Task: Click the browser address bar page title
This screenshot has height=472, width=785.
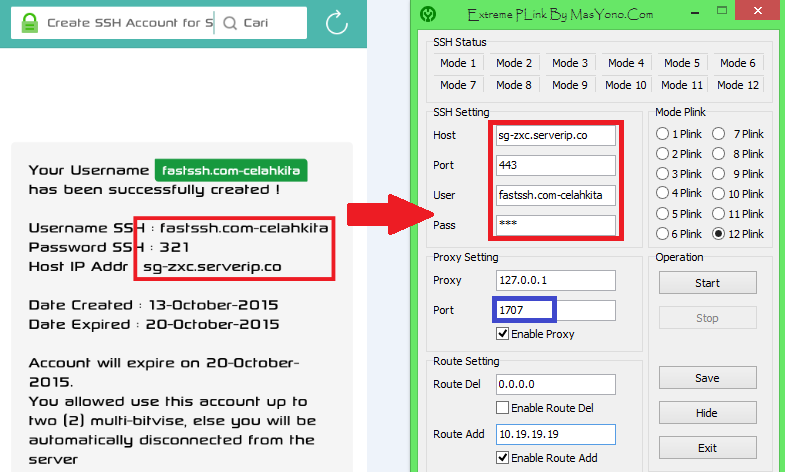Action: pos(129,23)
